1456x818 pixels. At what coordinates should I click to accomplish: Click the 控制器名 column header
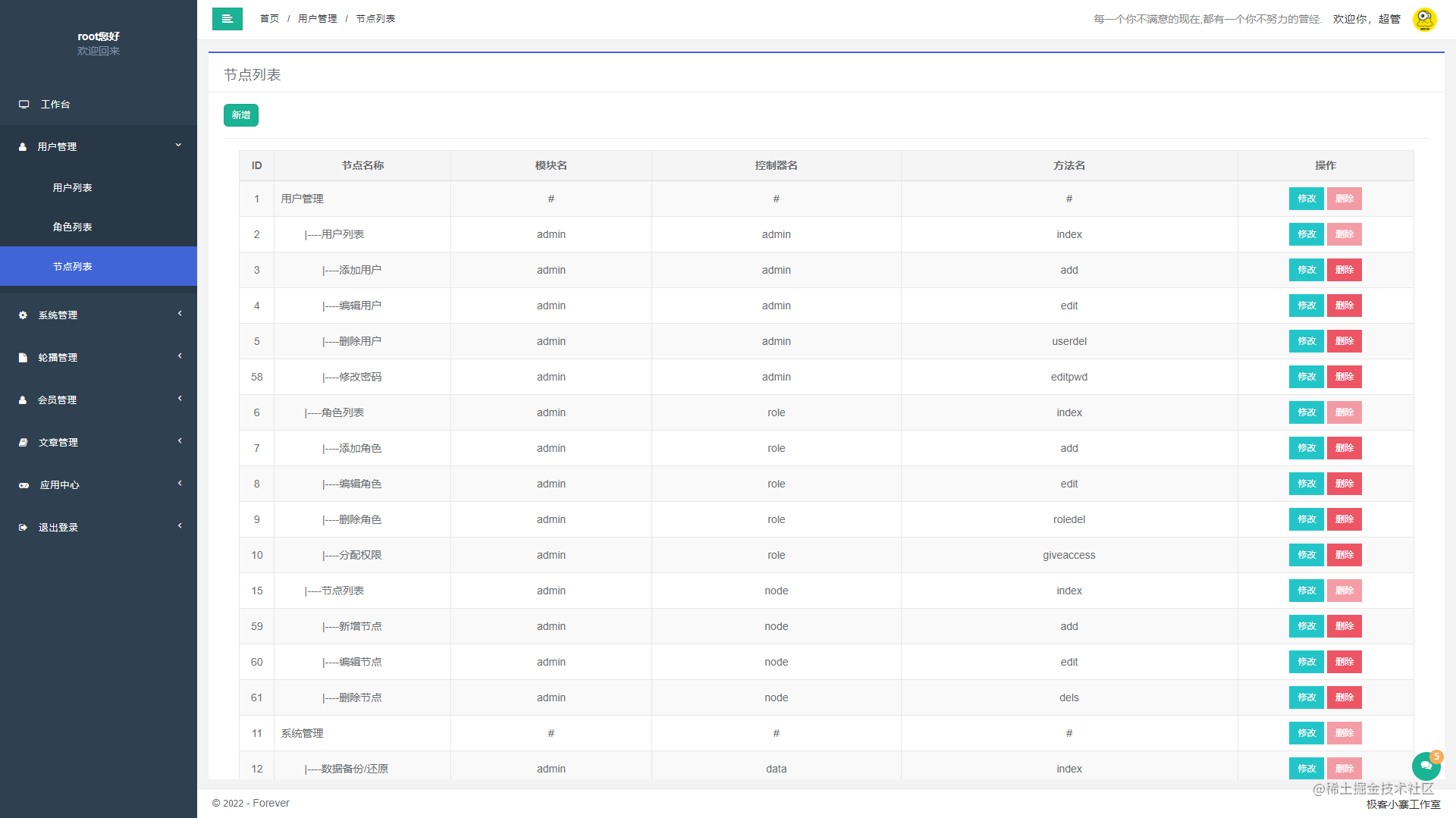pos(776,165)
